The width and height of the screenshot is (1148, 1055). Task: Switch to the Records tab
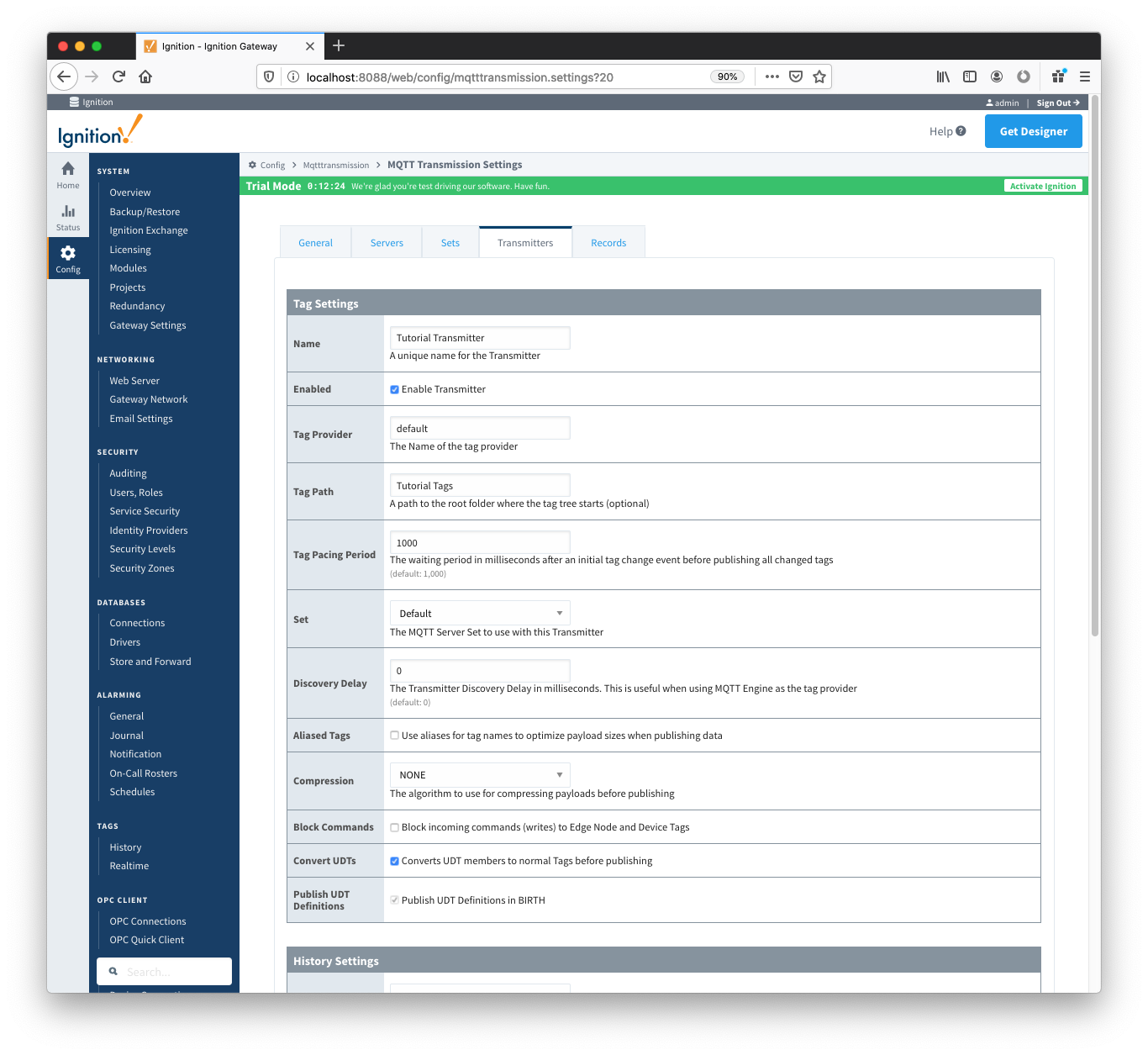(x=608, y=243)
